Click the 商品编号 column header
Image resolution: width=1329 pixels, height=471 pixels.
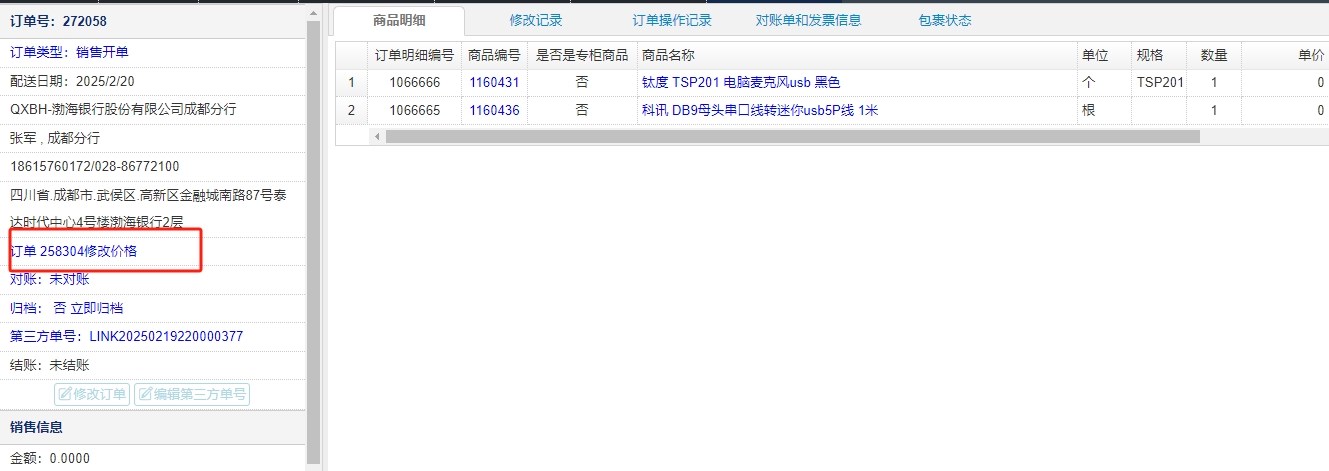click(x=494, y=55)
